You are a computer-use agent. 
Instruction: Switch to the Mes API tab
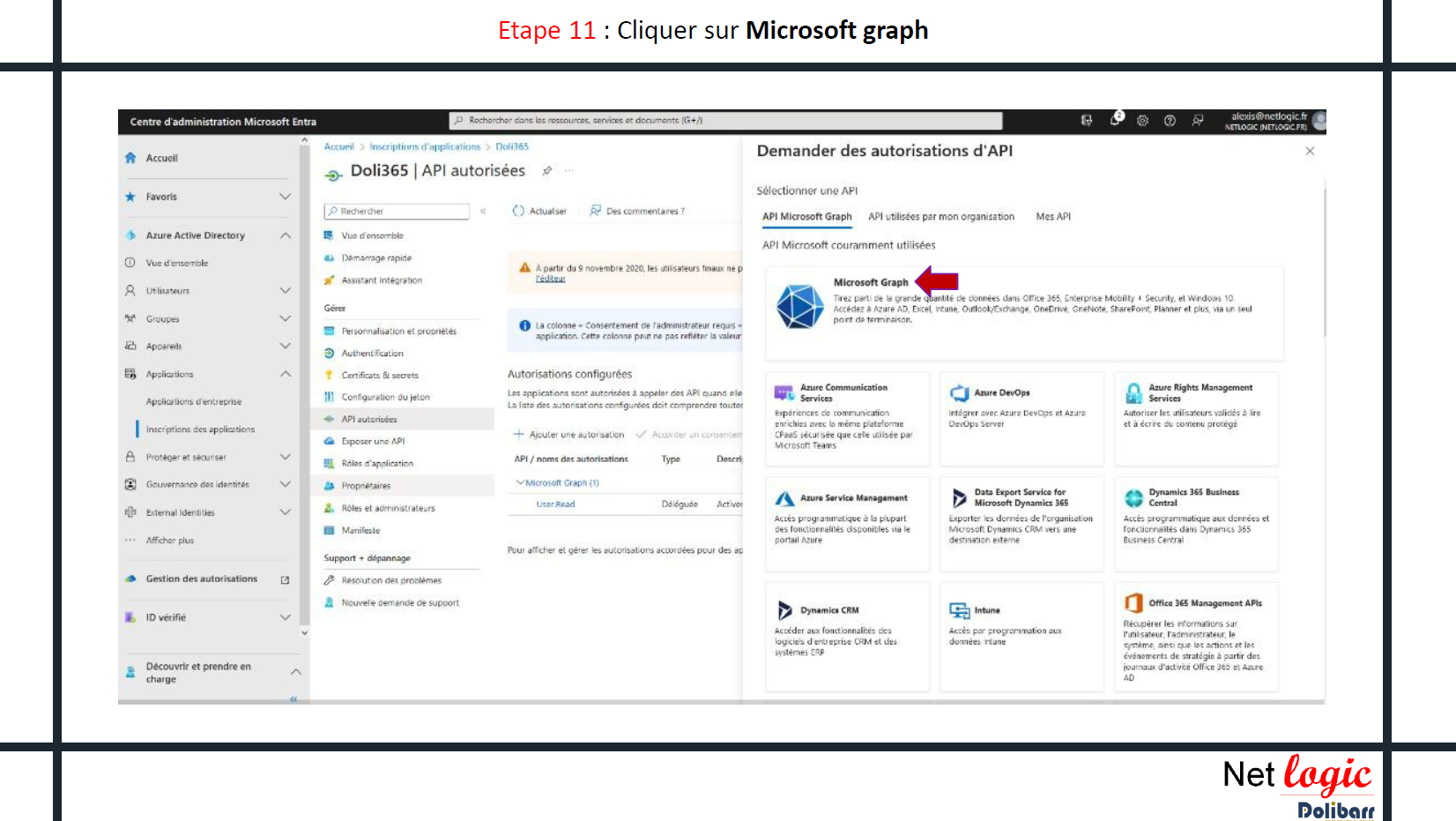pyautogui.click(x=1052, y=217)
